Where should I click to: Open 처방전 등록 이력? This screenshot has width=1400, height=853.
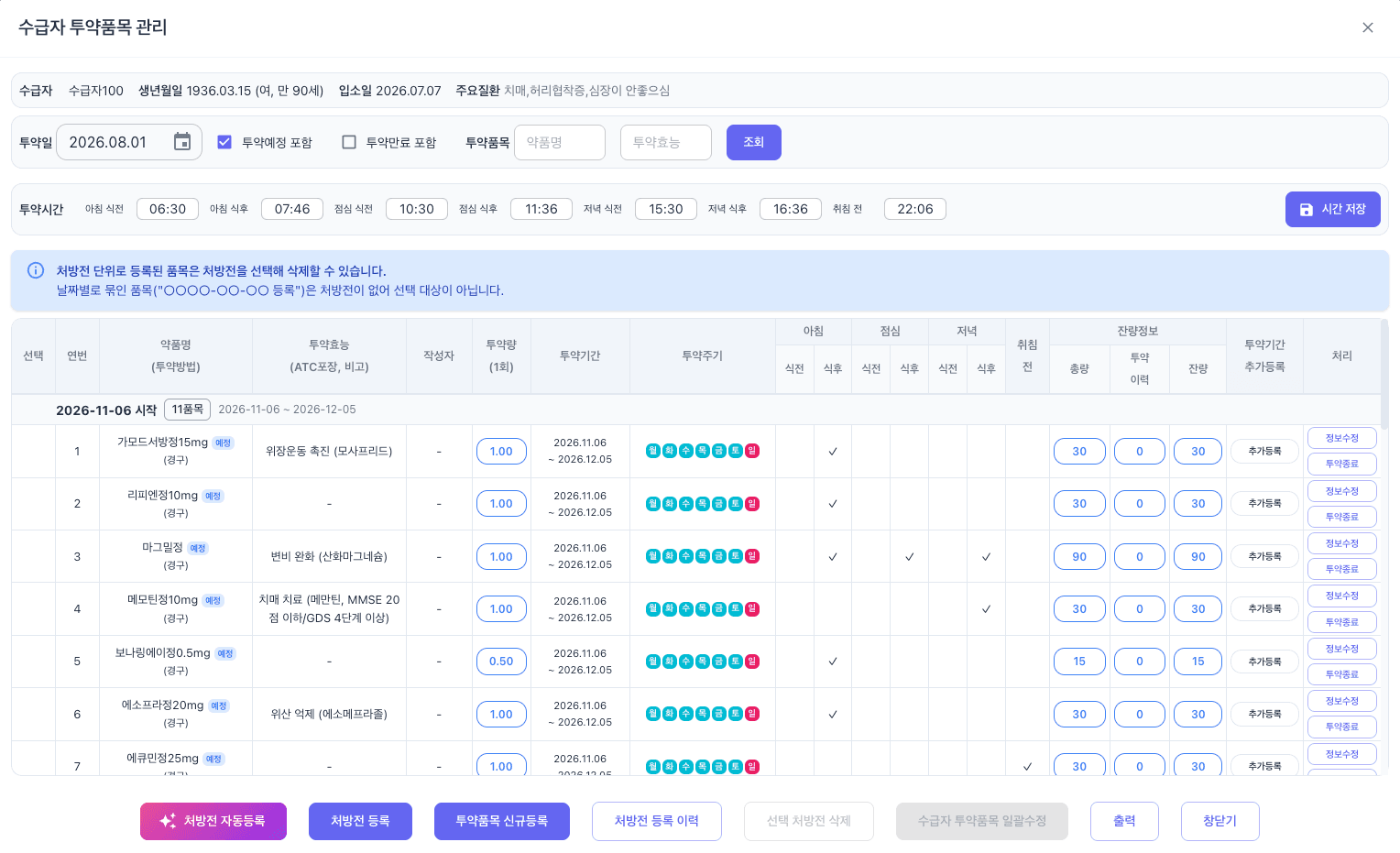pos(657,821)
